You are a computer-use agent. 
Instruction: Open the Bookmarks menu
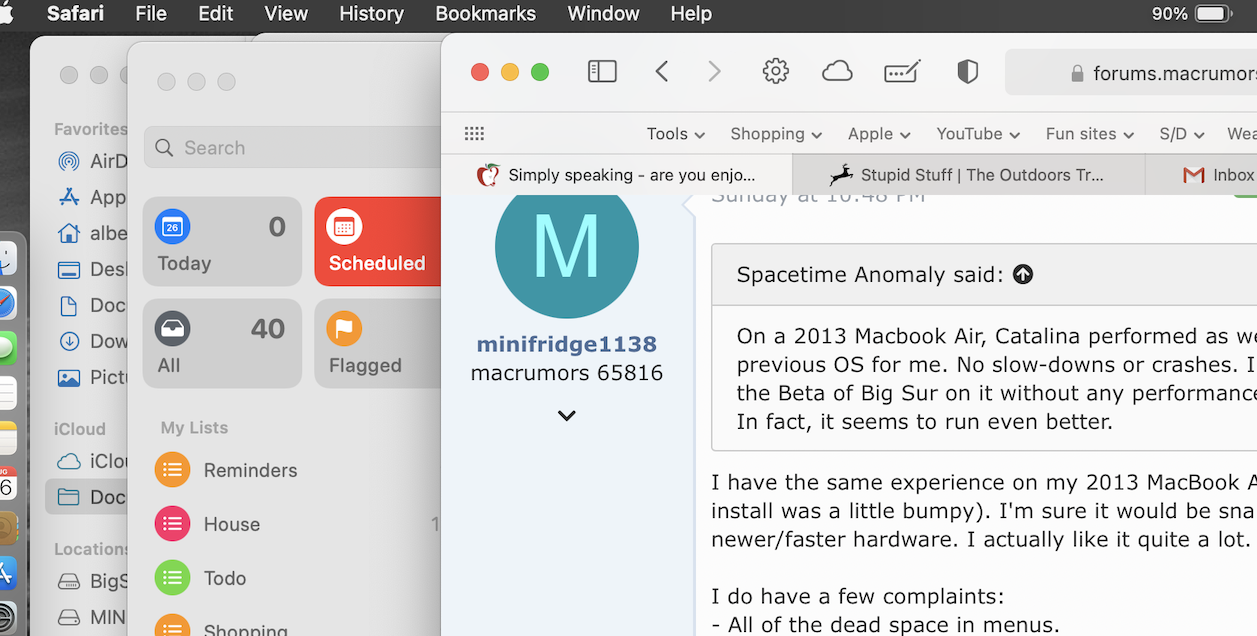pos(486,14)
